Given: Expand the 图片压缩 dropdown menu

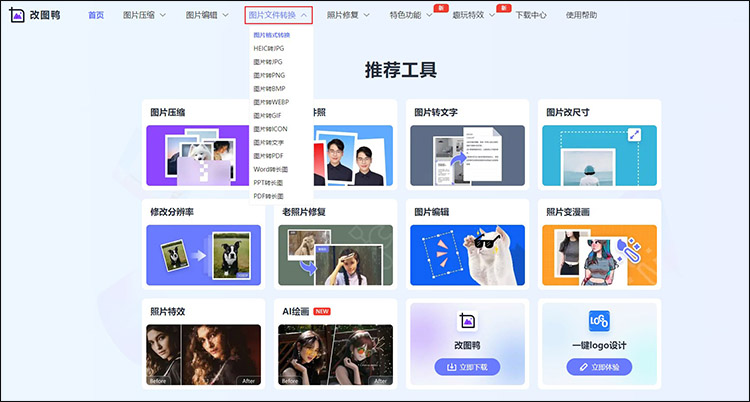Looking at the screenshot, I should [x=144, y=15].
